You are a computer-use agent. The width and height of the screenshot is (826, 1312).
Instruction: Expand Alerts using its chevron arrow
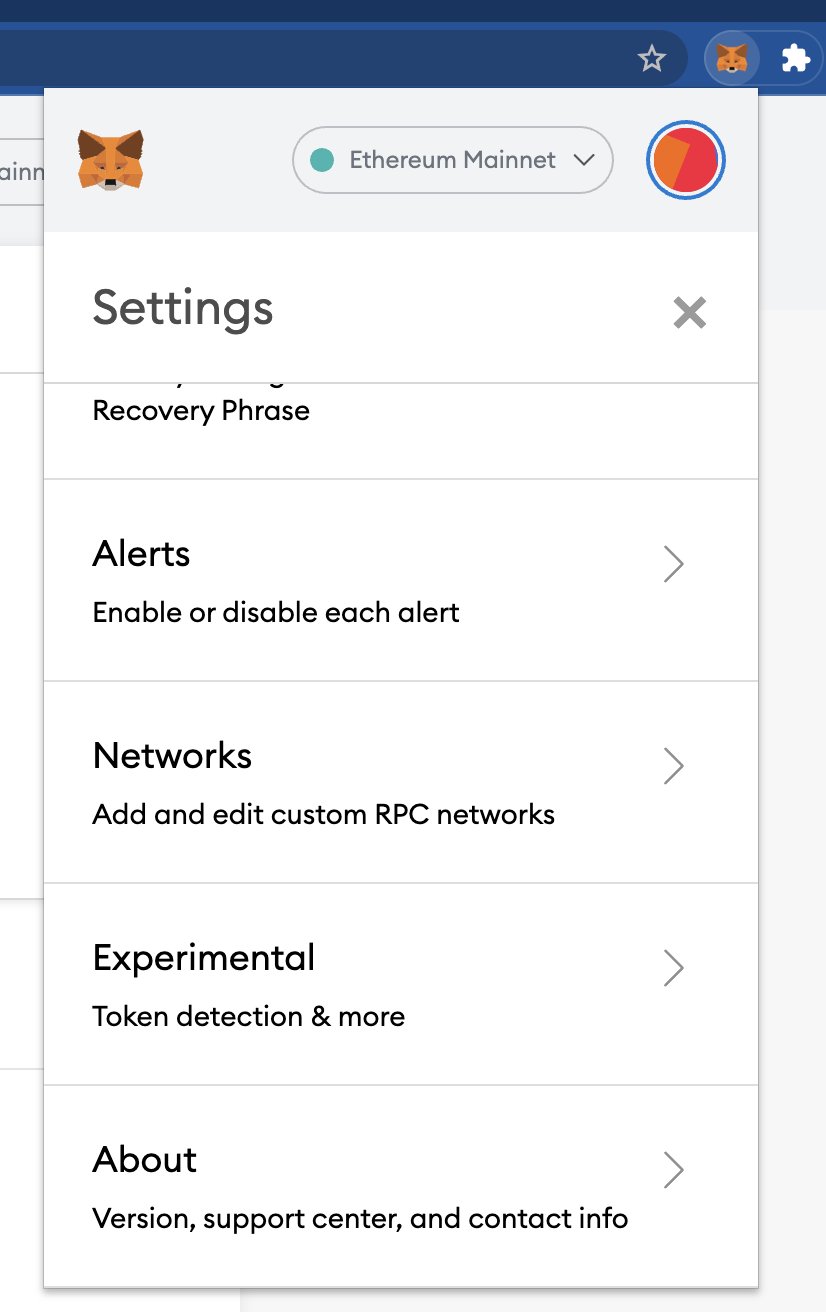(x=674, y=564)
